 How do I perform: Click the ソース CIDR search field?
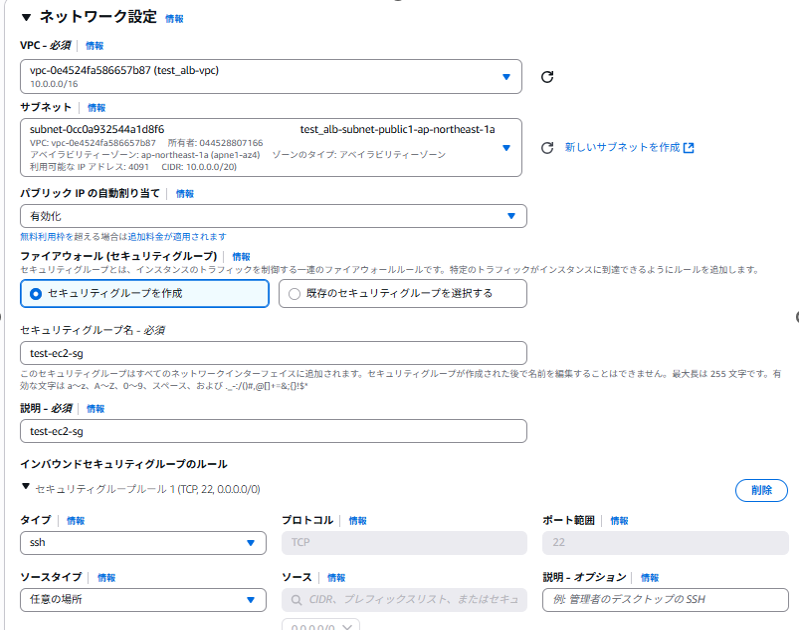pyautogui.click(x=404, y=600)
